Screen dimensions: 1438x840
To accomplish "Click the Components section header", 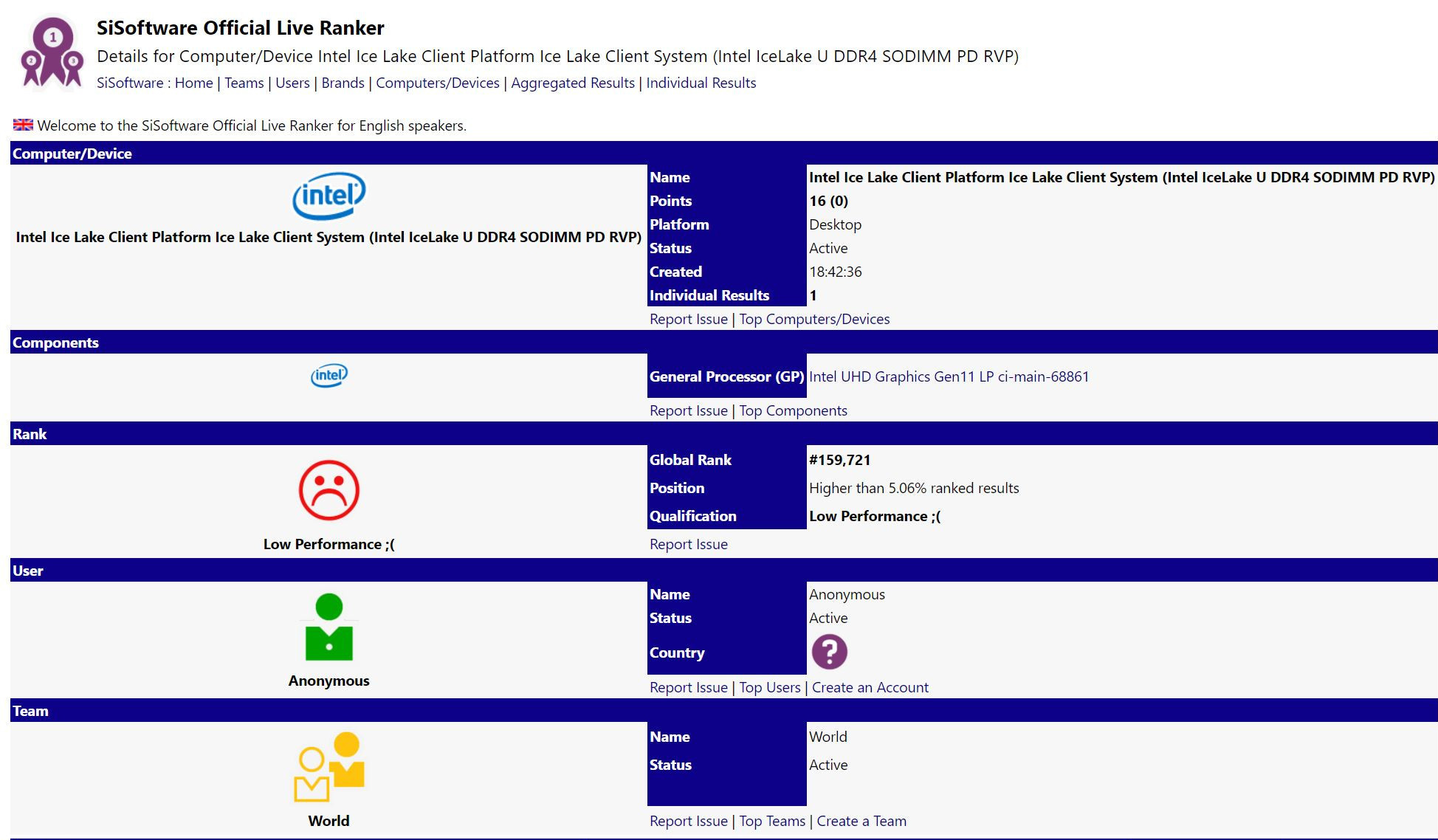I will coord(724,342).
